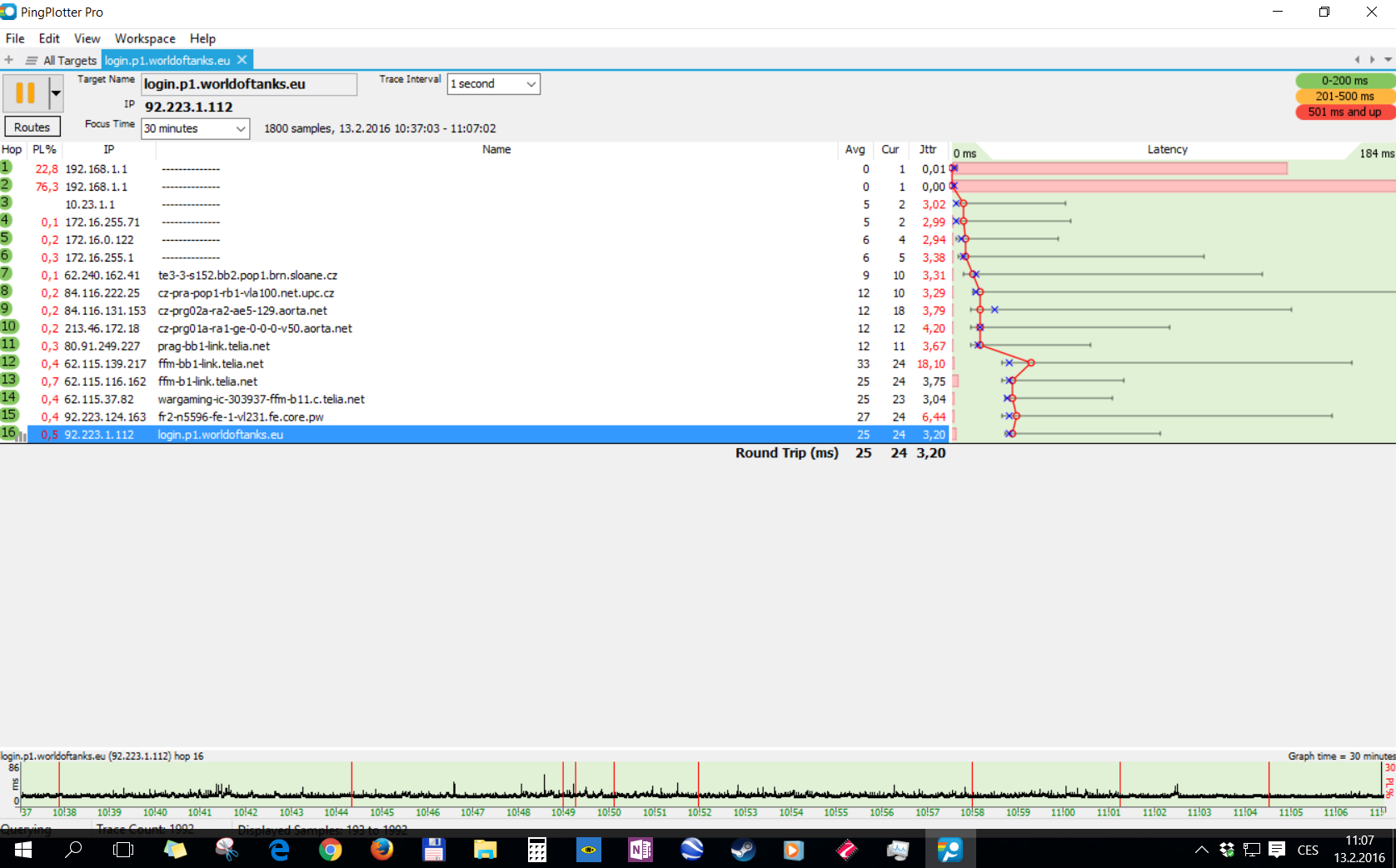The width and height of the screenshot is (1396, 868).
Task: Open the Help menu
Action: 202,38
